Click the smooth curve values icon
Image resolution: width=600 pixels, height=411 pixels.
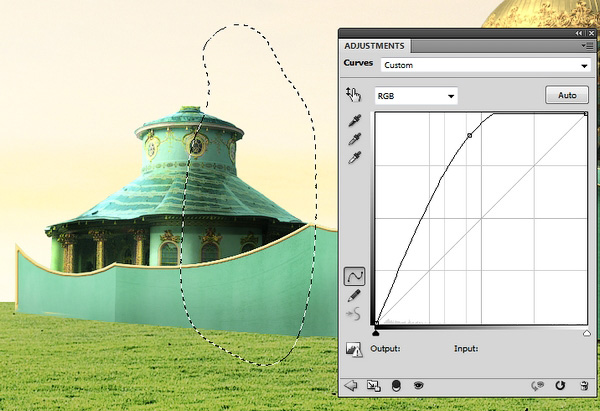tap(354, 314)
